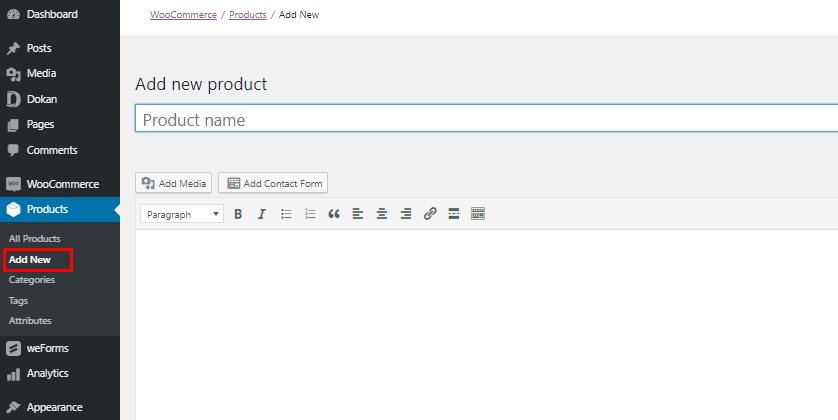
Task: Open the WooCommerce sidebar menu
Action: coord(62,184)
